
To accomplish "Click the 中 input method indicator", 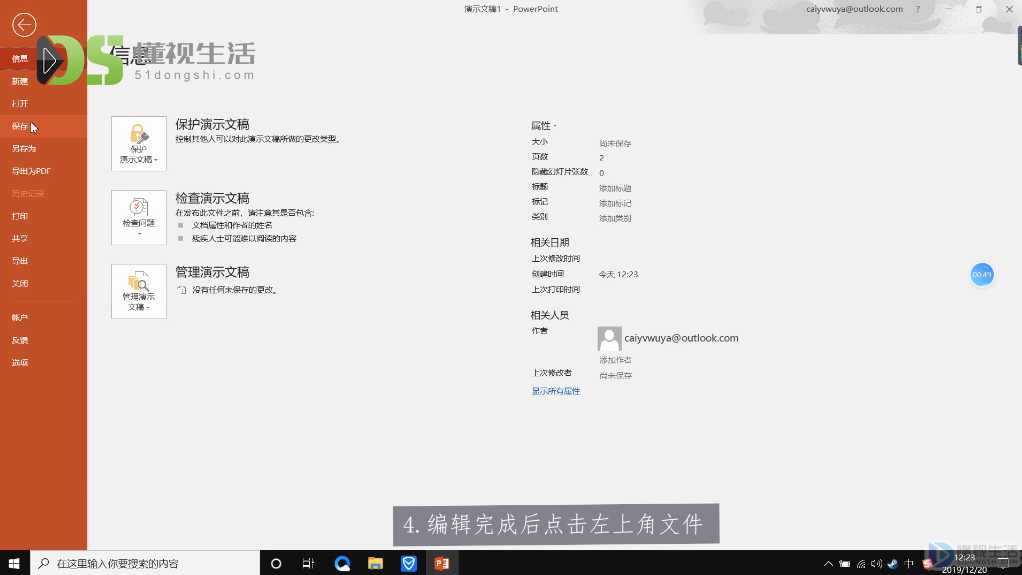I will pos(909,564).
